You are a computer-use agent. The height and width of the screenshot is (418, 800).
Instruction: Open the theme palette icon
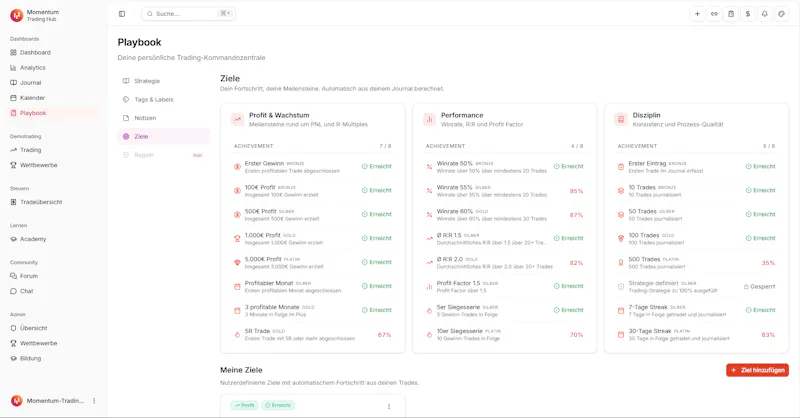coord(782,14)
